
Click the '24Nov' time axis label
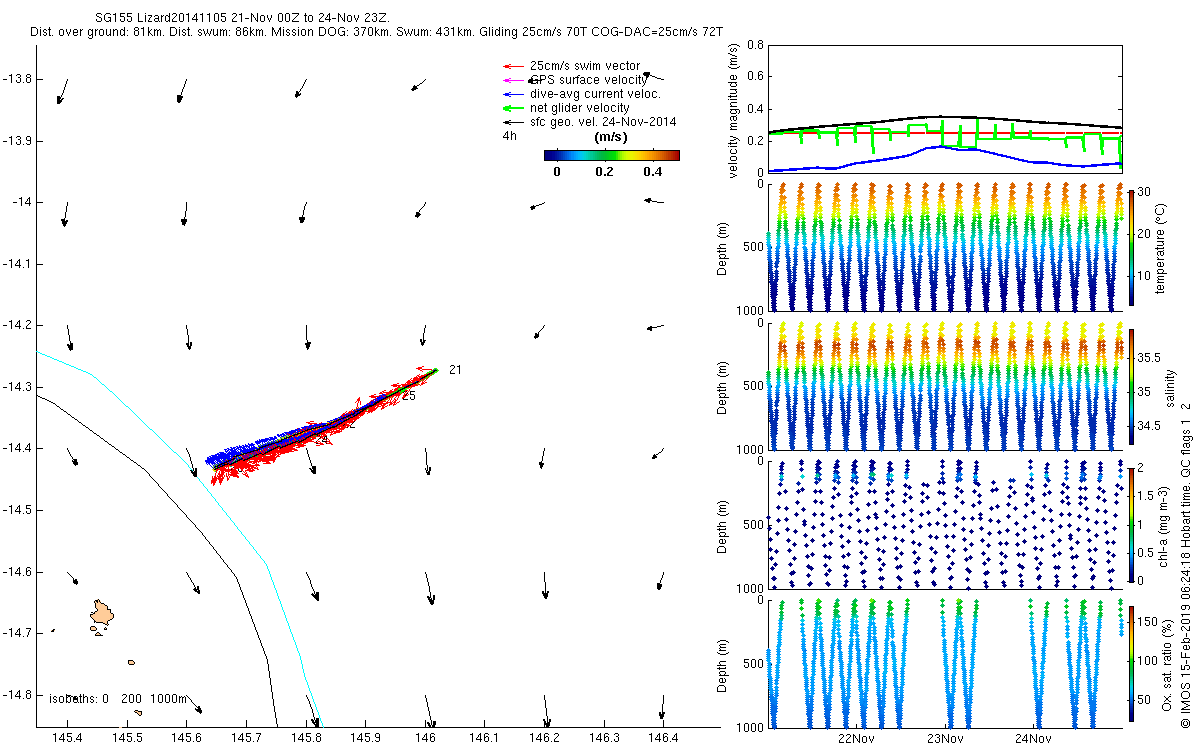point(1032,738)
